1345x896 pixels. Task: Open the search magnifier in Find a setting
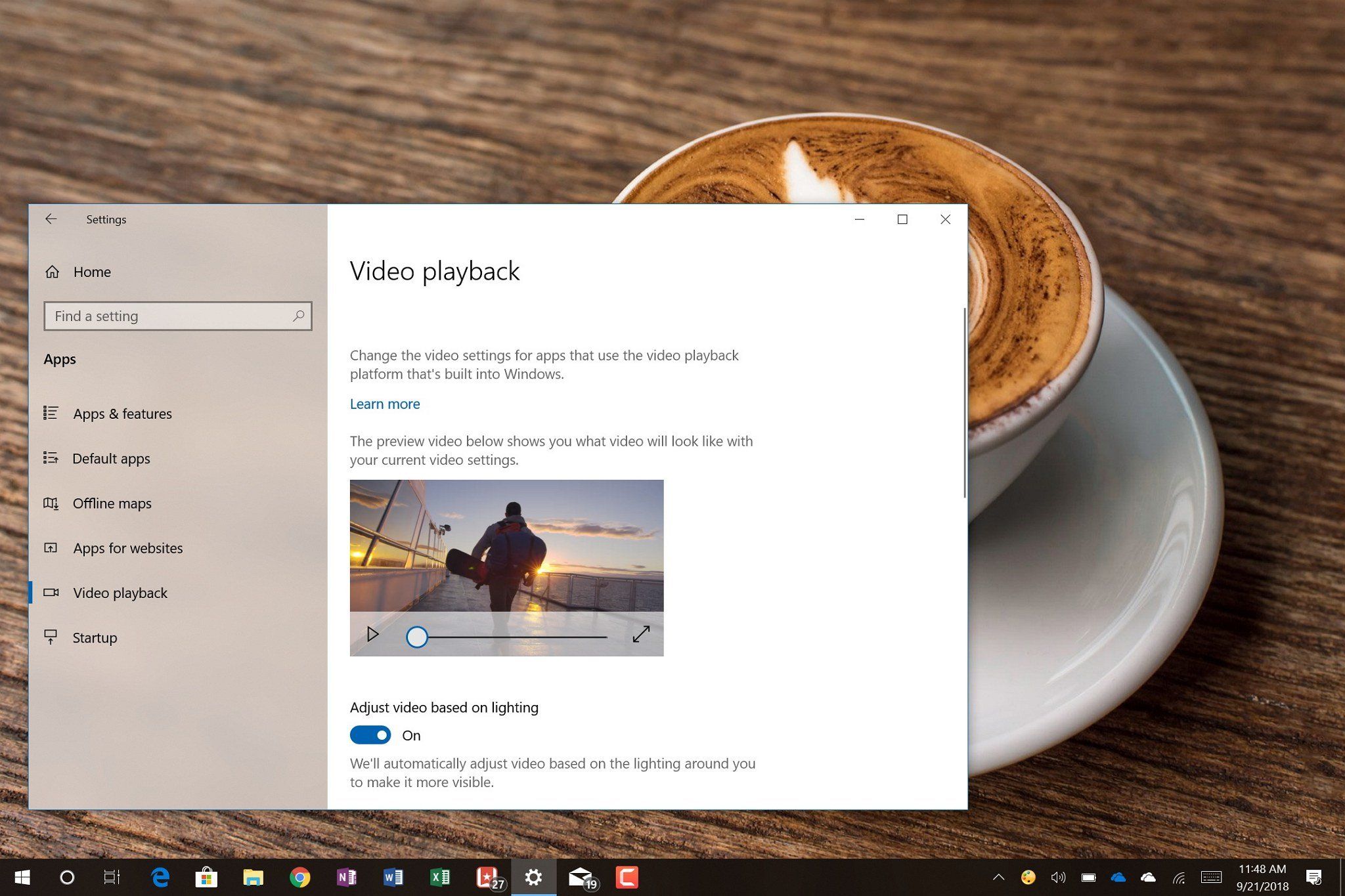299,316
